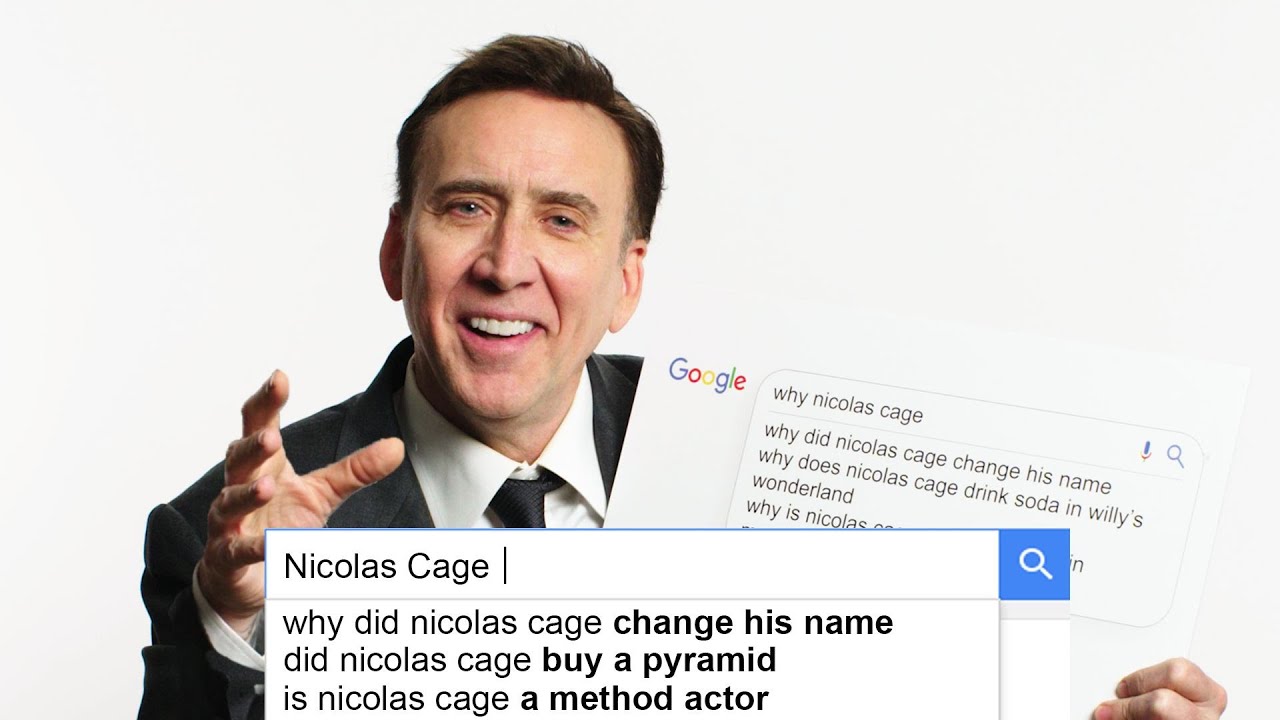
Task: Select board line "why did nicolas cage change his name"
Action: [x=937, y=458]
